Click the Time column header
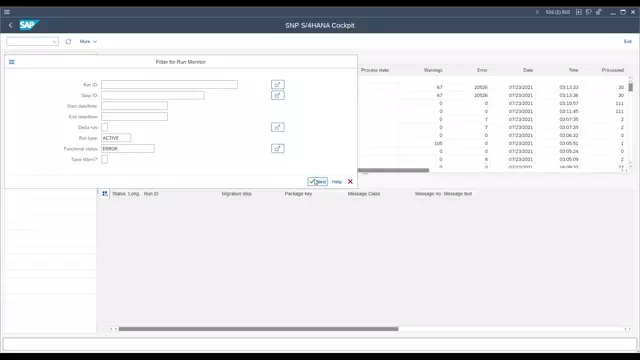This screenshot has height=360, width=640. coord(573,70)
